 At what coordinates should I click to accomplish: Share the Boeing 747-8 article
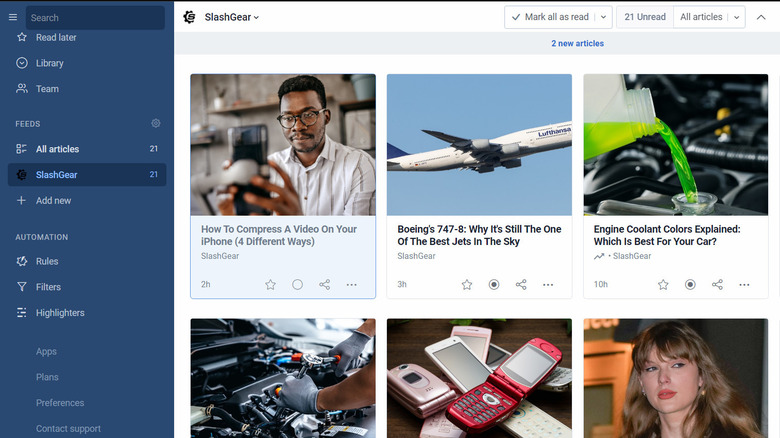click(521, 285)
